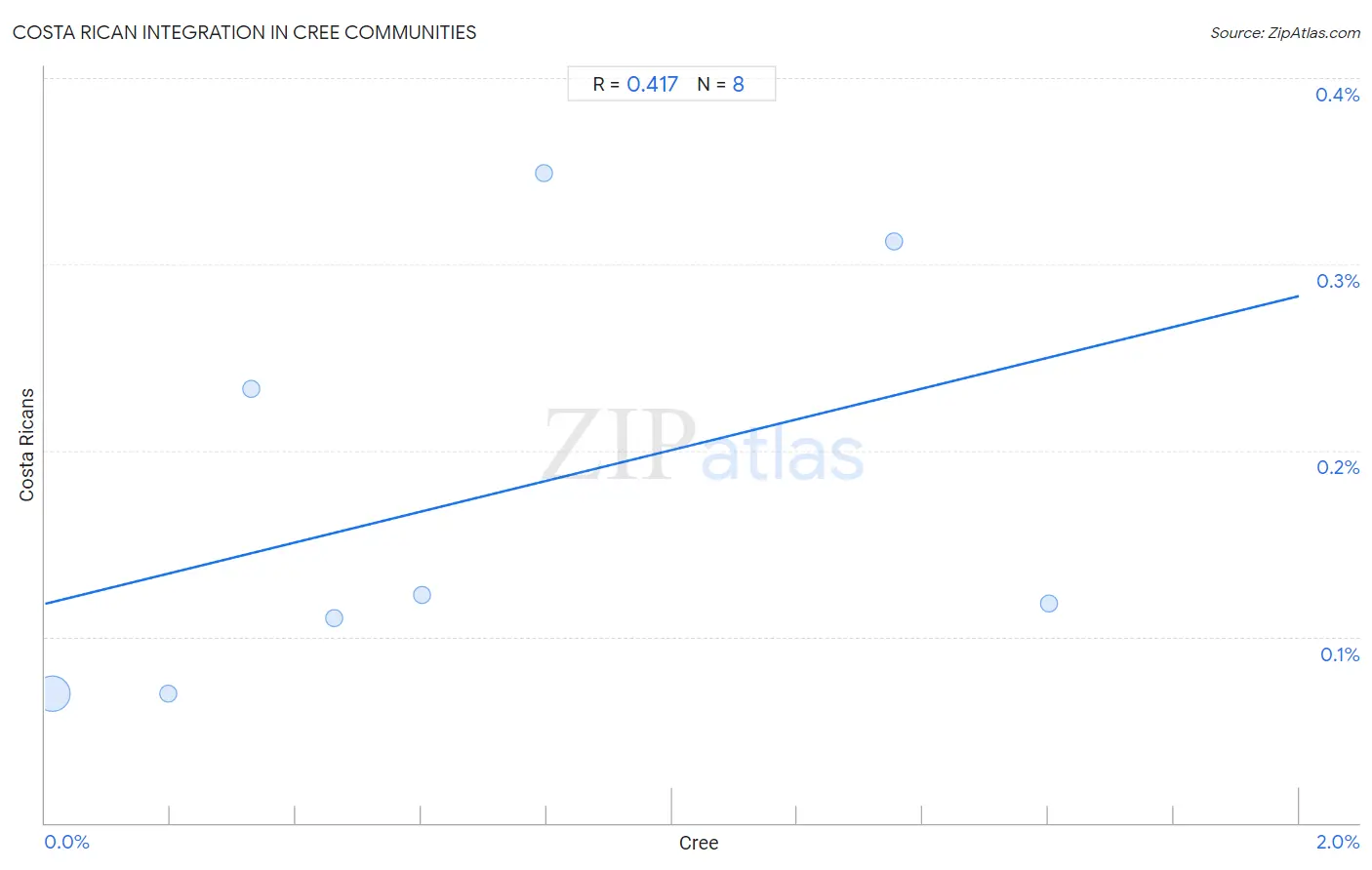Screen dimensions: 1372x870
Task: Click the Costa Ricans y-axis label
Action: tap(26, 445)
